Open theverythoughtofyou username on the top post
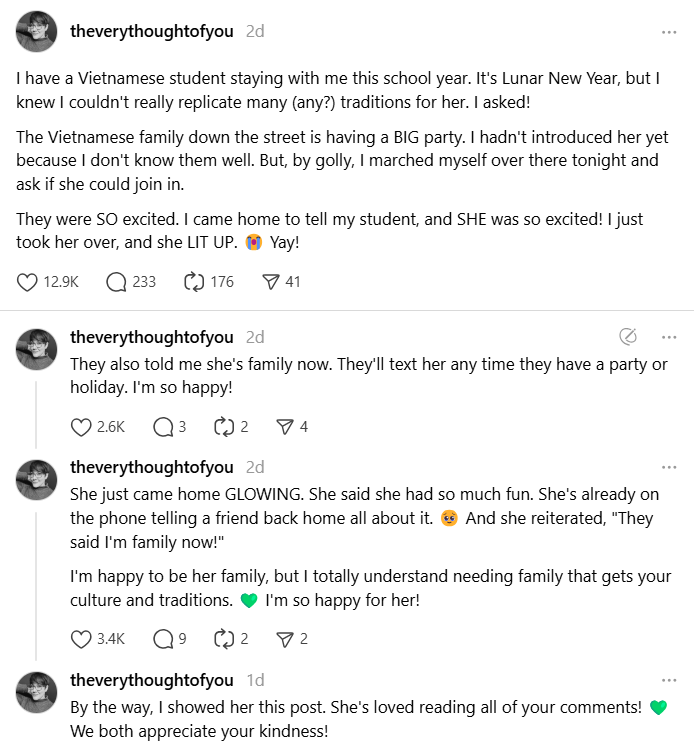 point(151,31)
